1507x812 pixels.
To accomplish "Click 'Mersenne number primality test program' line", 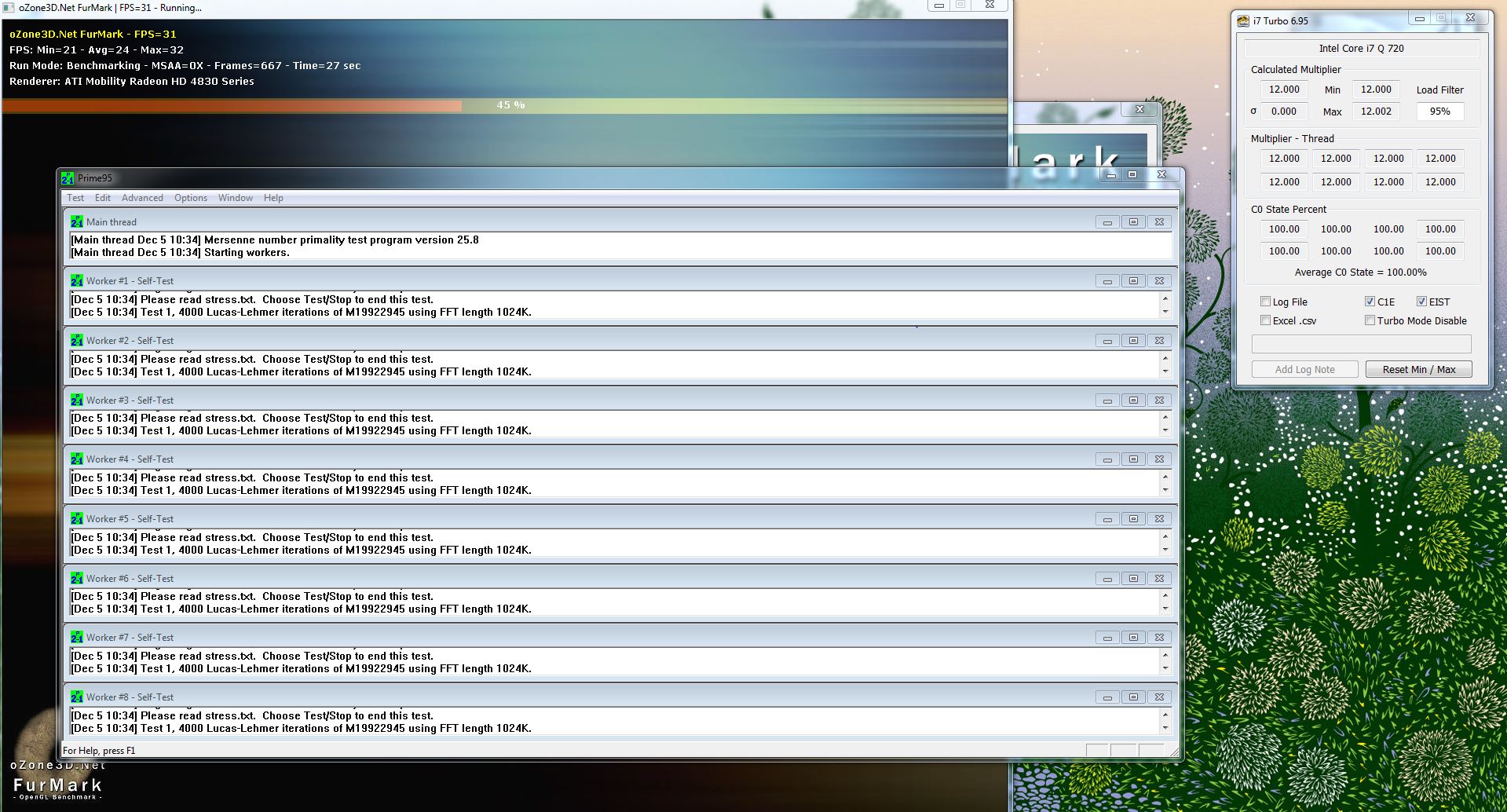I will 275,240.
